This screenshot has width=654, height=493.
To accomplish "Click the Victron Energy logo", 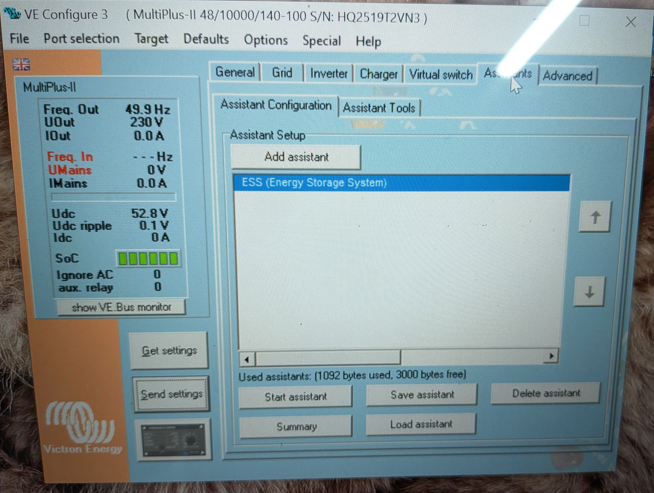I will click(82, 428).
